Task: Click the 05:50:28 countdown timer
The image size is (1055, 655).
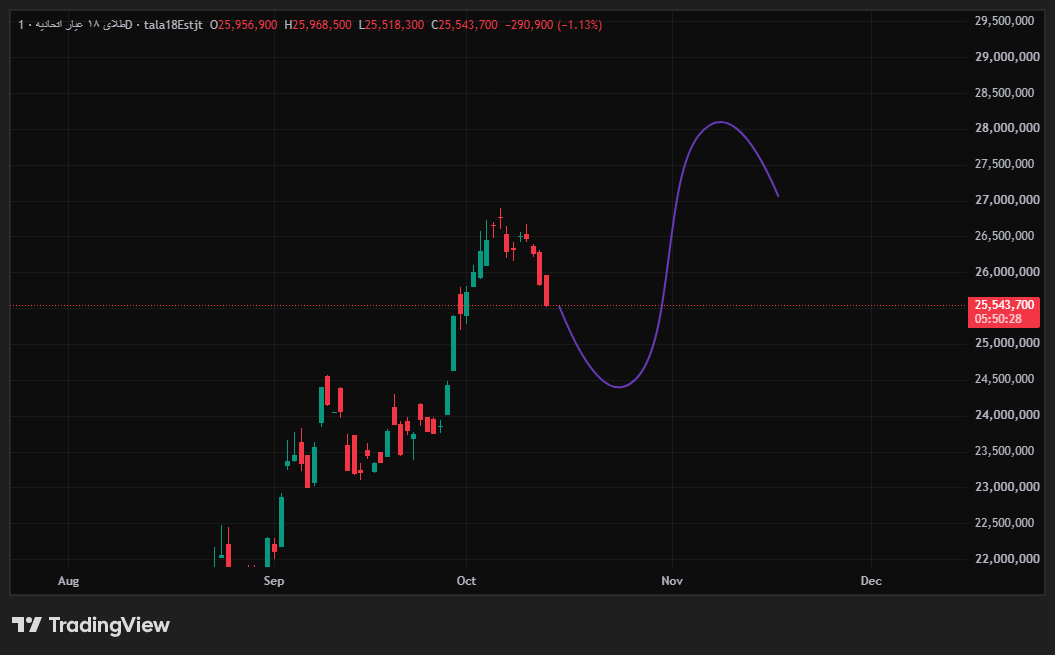Action: (x=998, y=319)
